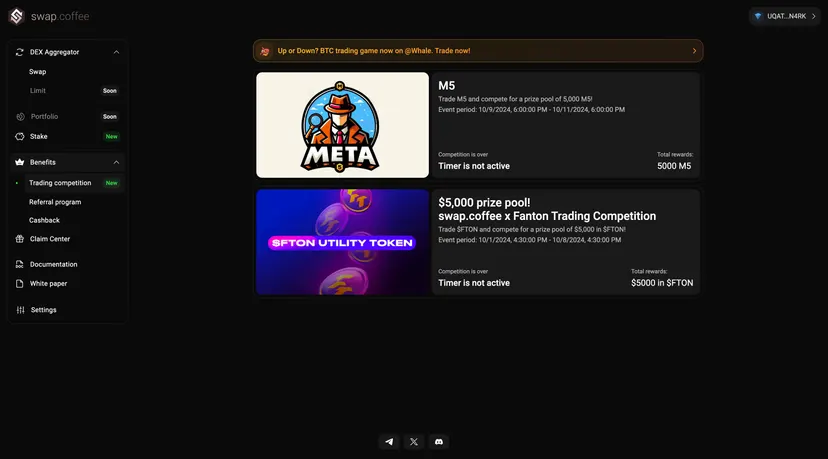Click the M5 event period text
This screenshot has height=459, width=828.
point(531,110)
